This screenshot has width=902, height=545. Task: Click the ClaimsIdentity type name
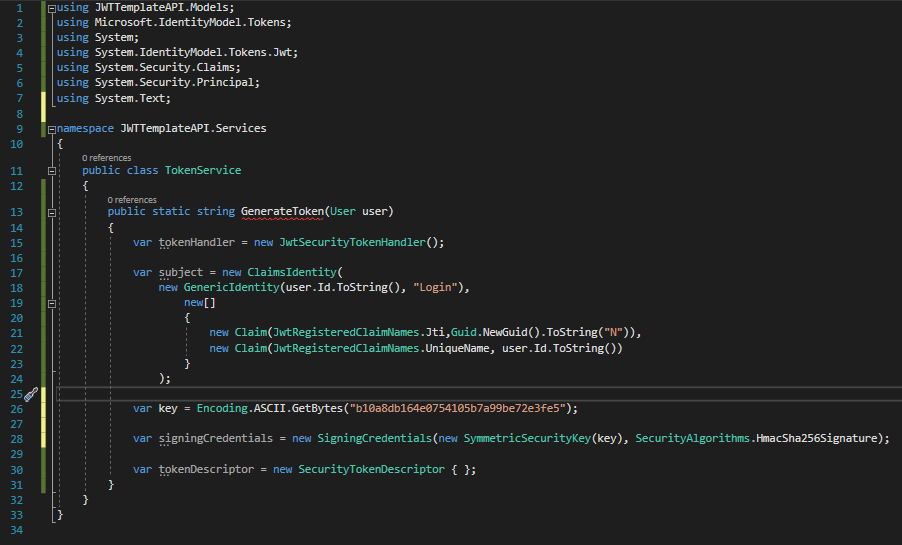[292, 272]
